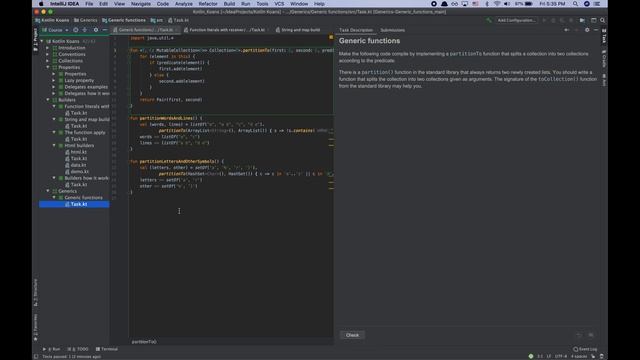Select data.kt in the project tree
This screenshot has height=360, width=640.
pyautogui.click(x=76, y=165)
